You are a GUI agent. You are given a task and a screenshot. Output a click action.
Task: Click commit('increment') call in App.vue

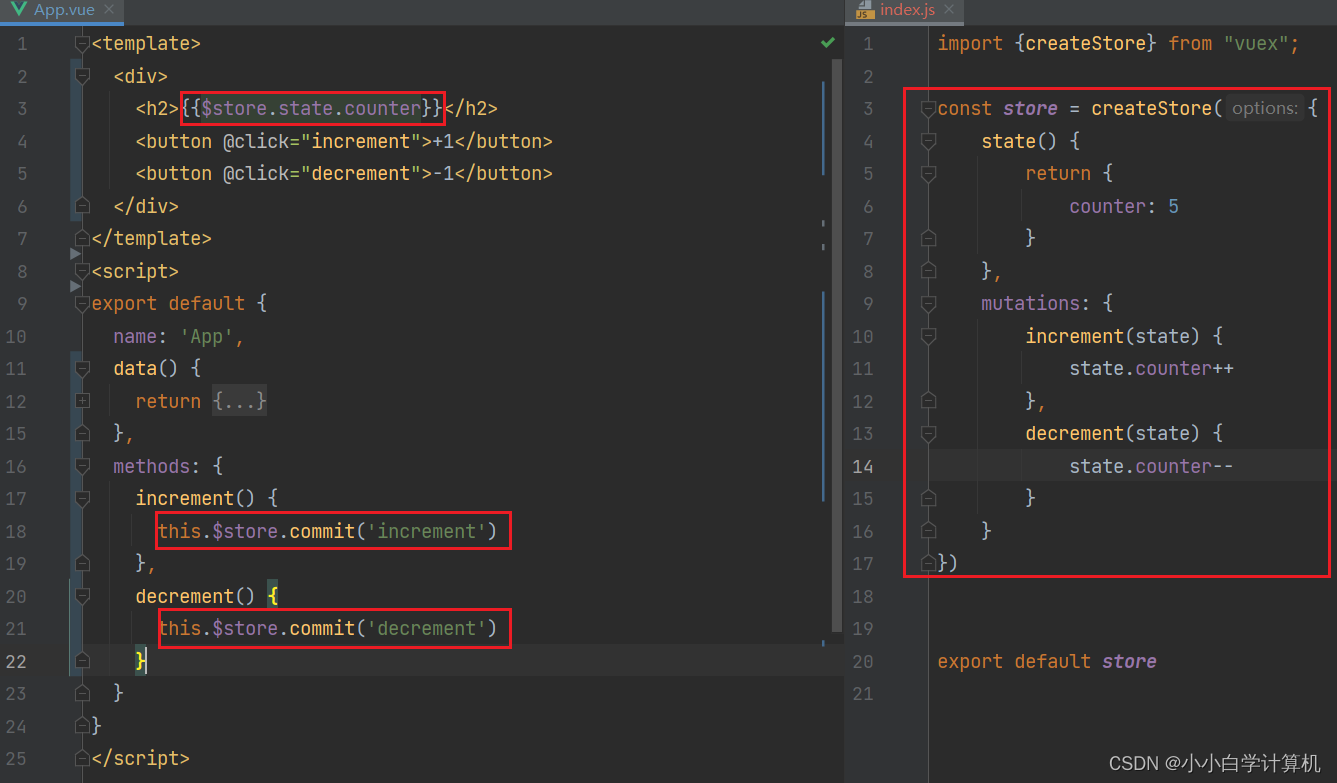click(393, 531)
